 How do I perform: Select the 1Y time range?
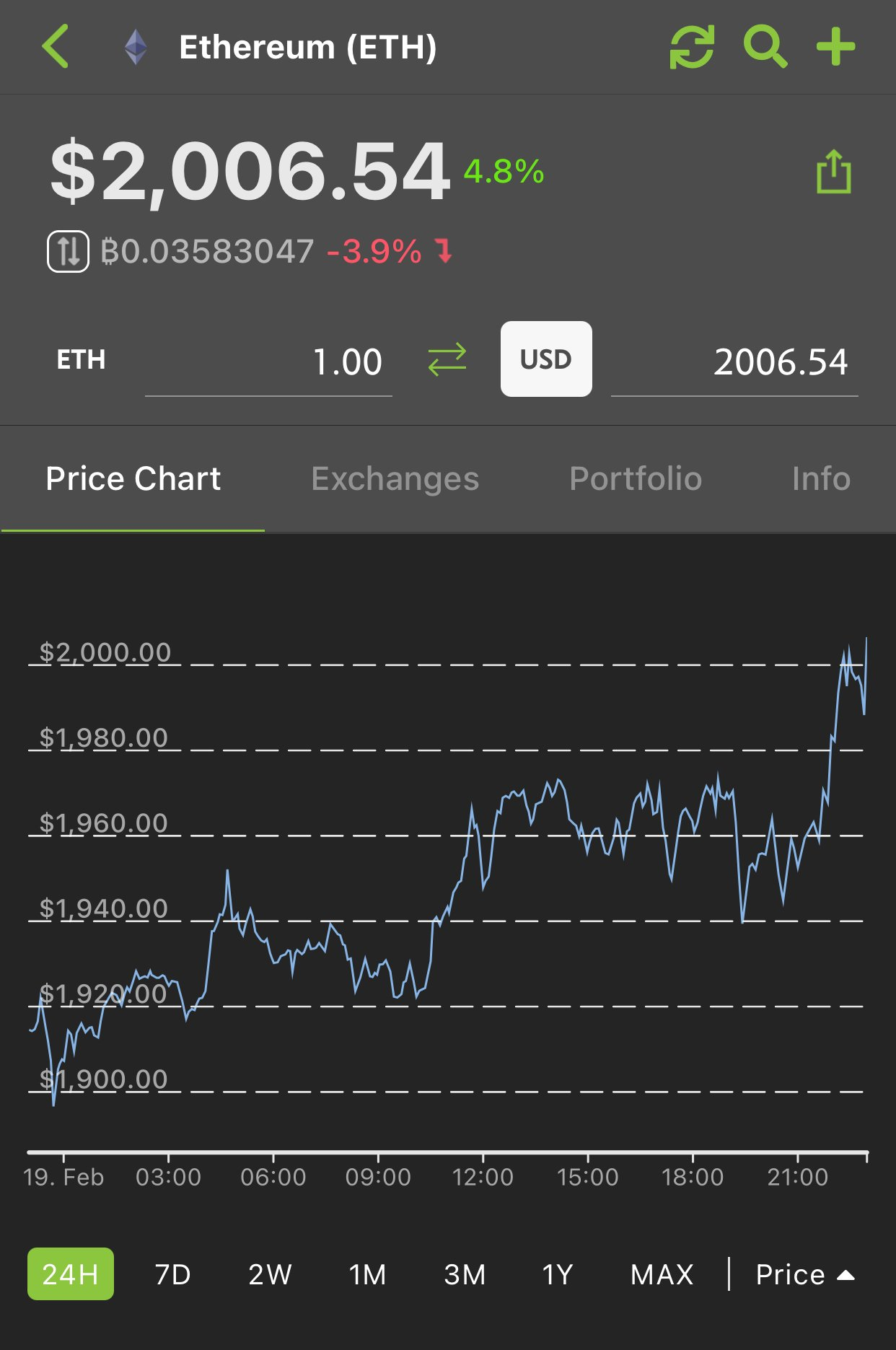tap(558, 1275)
